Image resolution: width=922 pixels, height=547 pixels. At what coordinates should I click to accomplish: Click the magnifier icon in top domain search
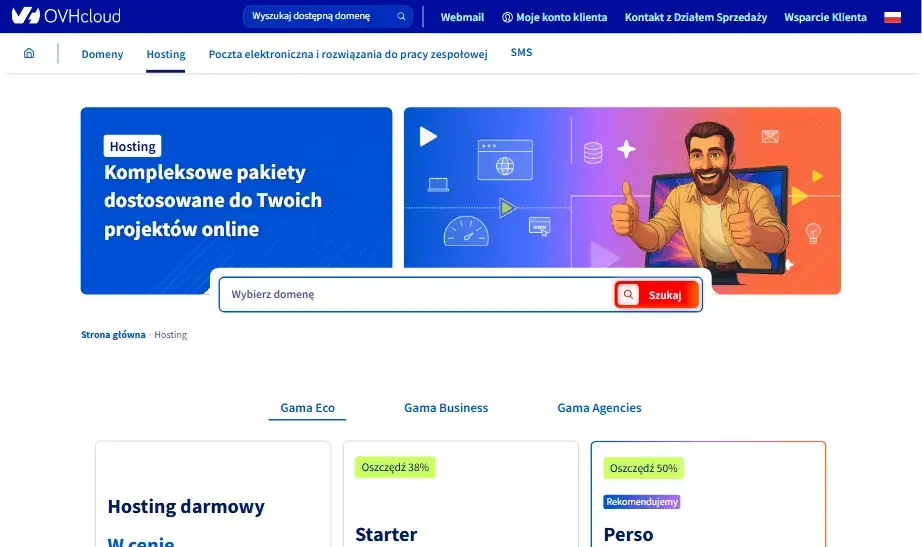pos(401,16)
